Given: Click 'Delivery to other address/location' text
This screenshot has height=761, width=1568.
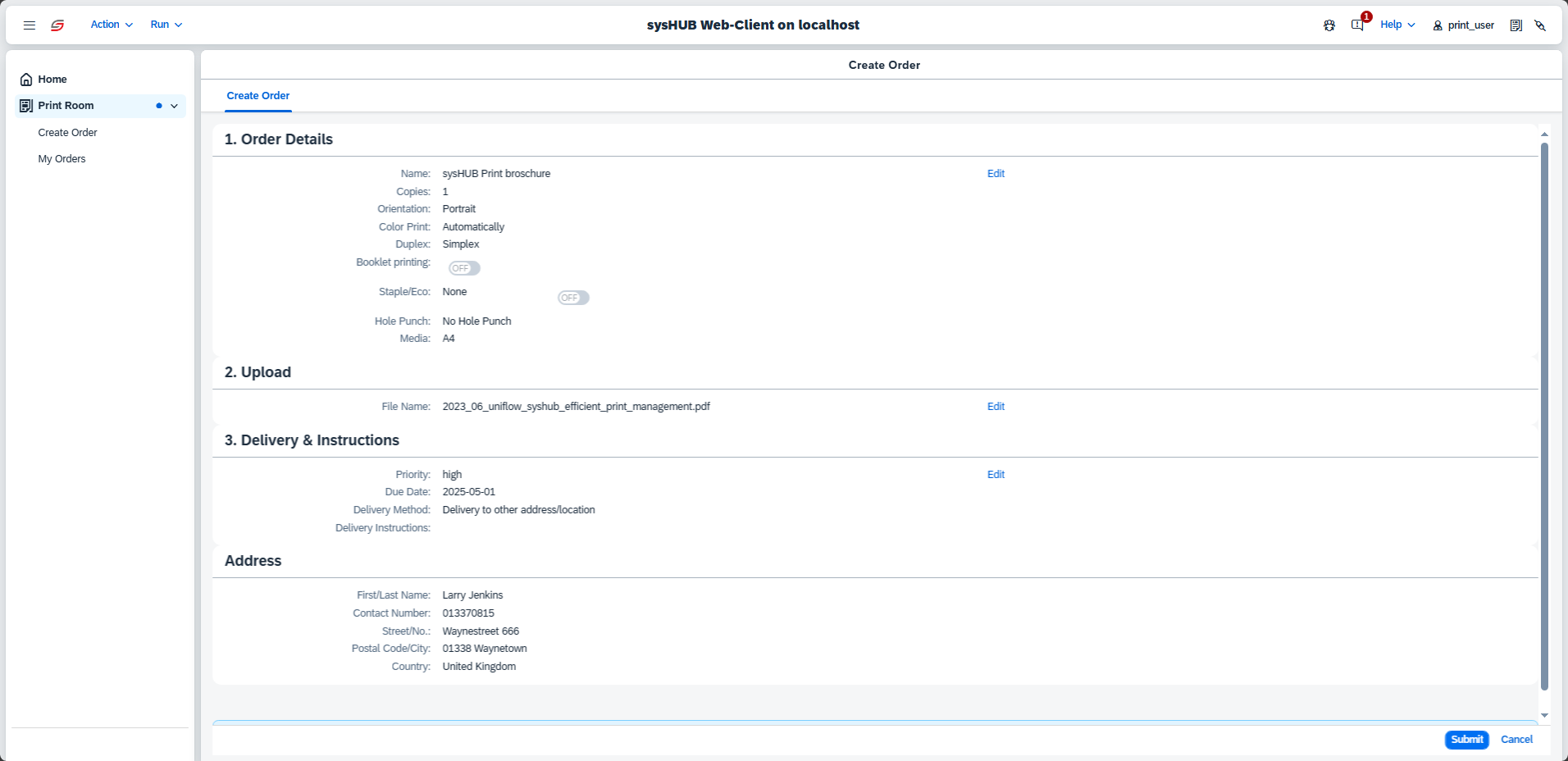Looking at the screenshot, I should click(518, 510).
